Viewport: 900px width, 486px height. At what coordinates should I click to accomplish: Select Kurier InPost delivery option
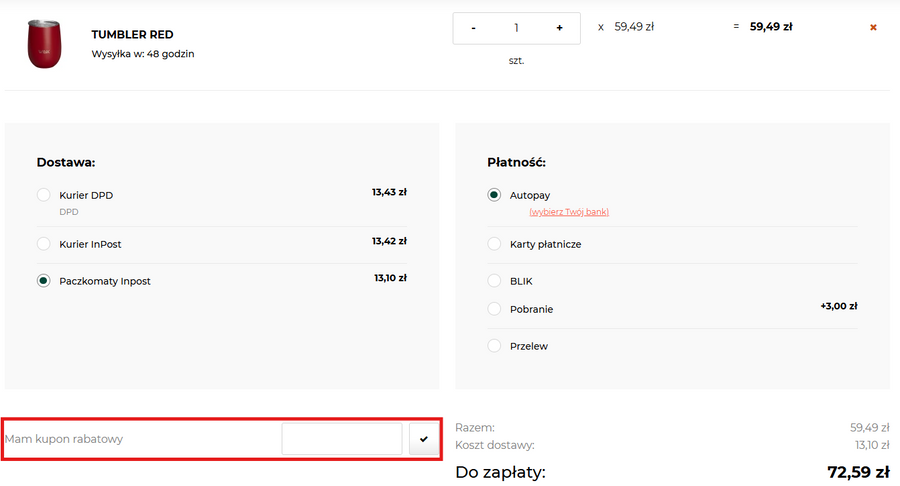(x=44, y=244)
